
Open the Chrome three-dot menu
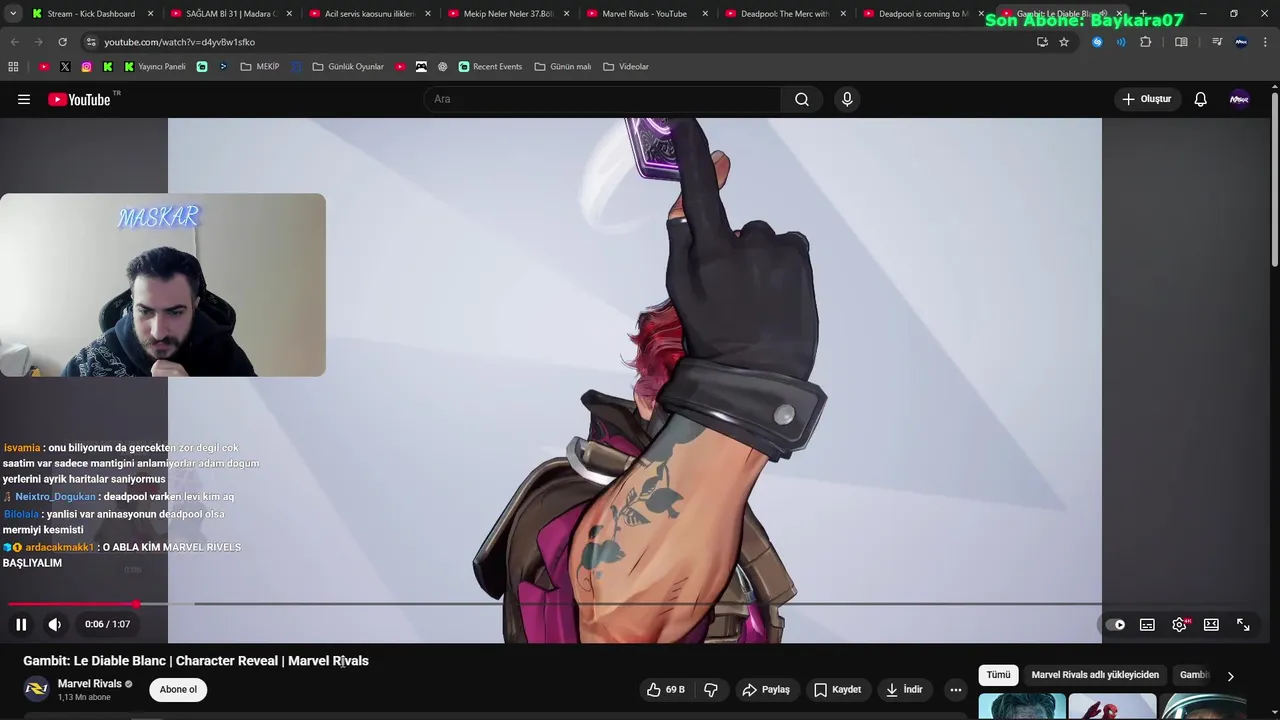point(1265,42)
